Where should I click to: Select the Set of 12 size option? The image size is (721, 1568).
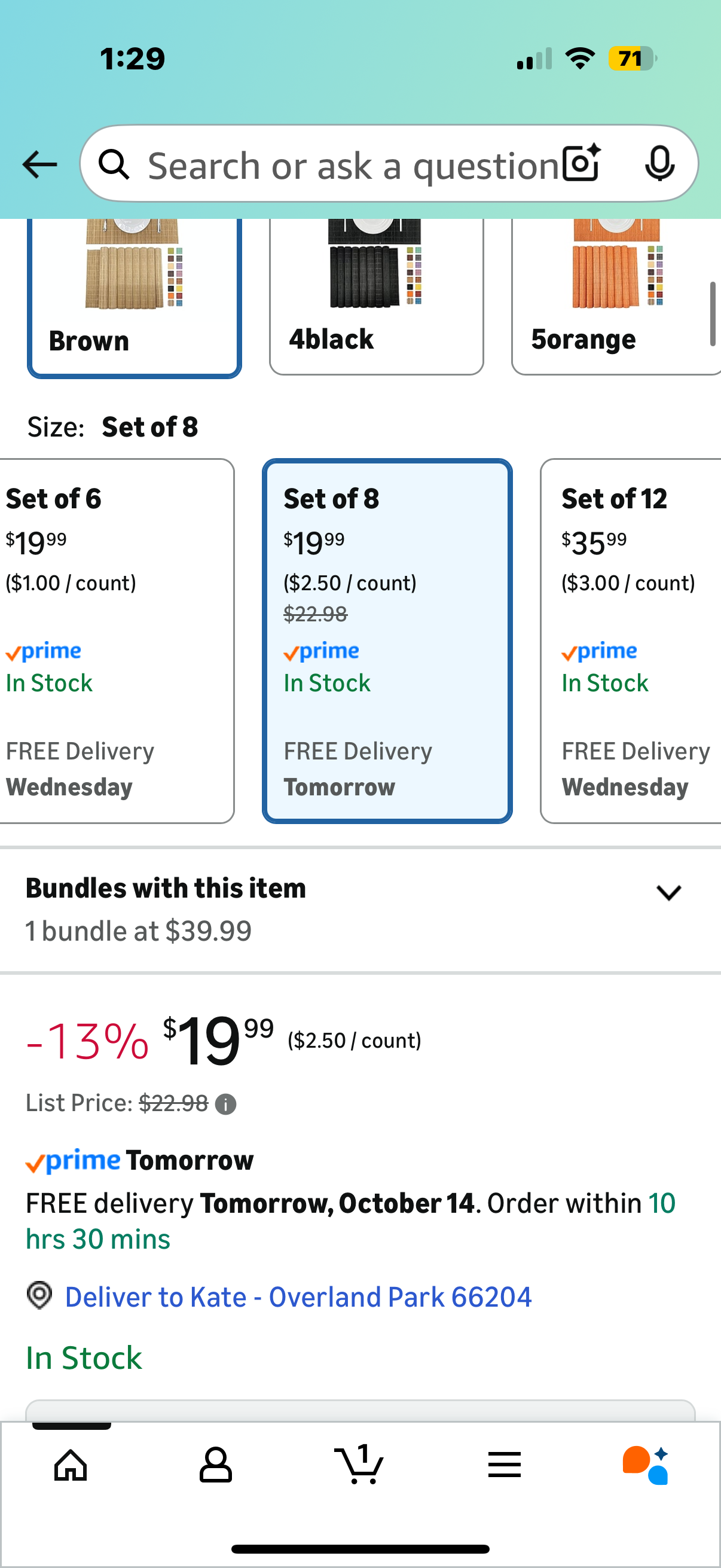[630, 640]
